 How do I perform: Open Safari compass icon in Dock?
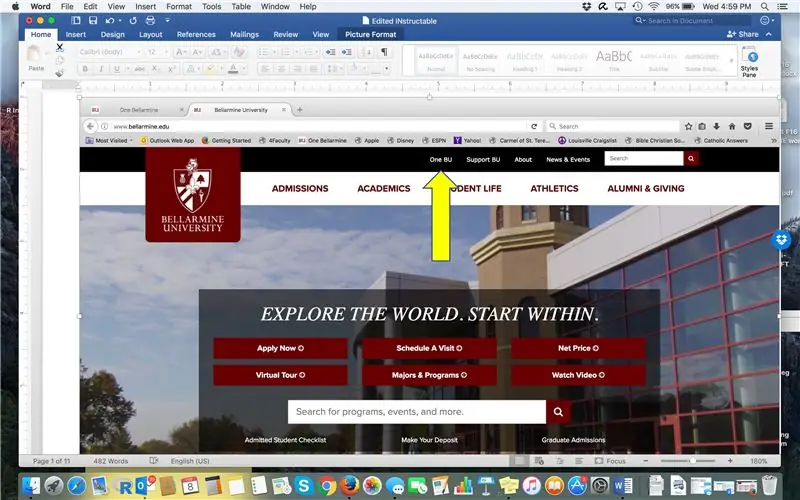point(77,485)
